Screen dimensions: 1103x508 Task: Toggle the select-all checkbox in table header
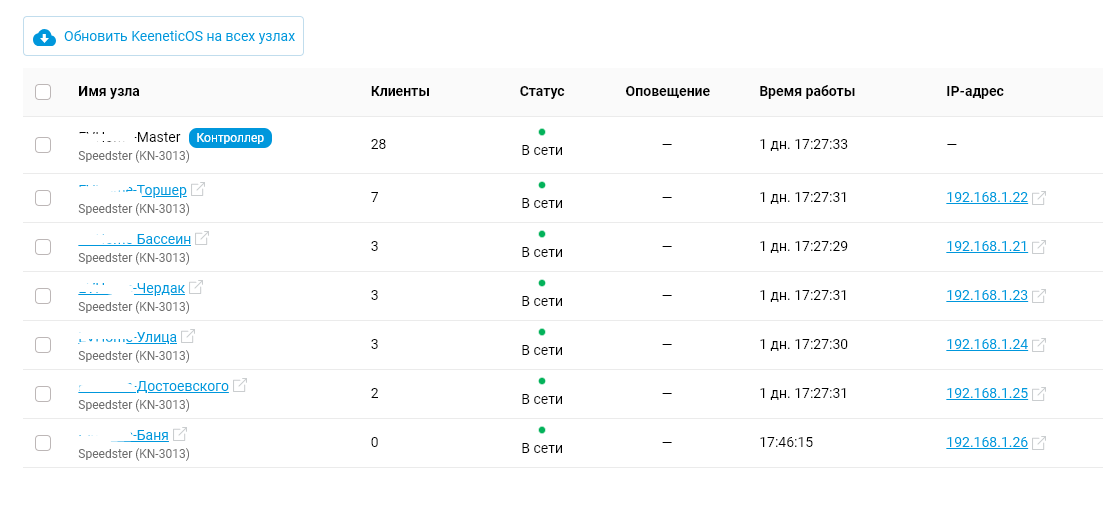pyautogui.click(x=43, y=91)
